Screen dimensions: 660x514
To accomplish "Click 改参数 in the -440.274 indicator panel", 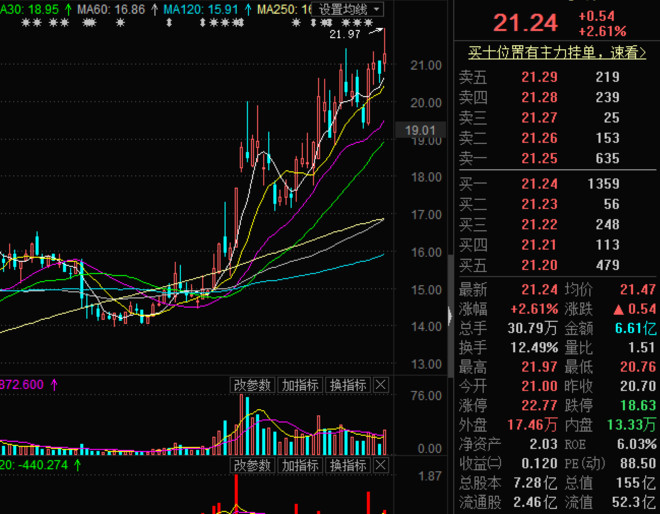I will pyautogui.click(x=252, y=465).
